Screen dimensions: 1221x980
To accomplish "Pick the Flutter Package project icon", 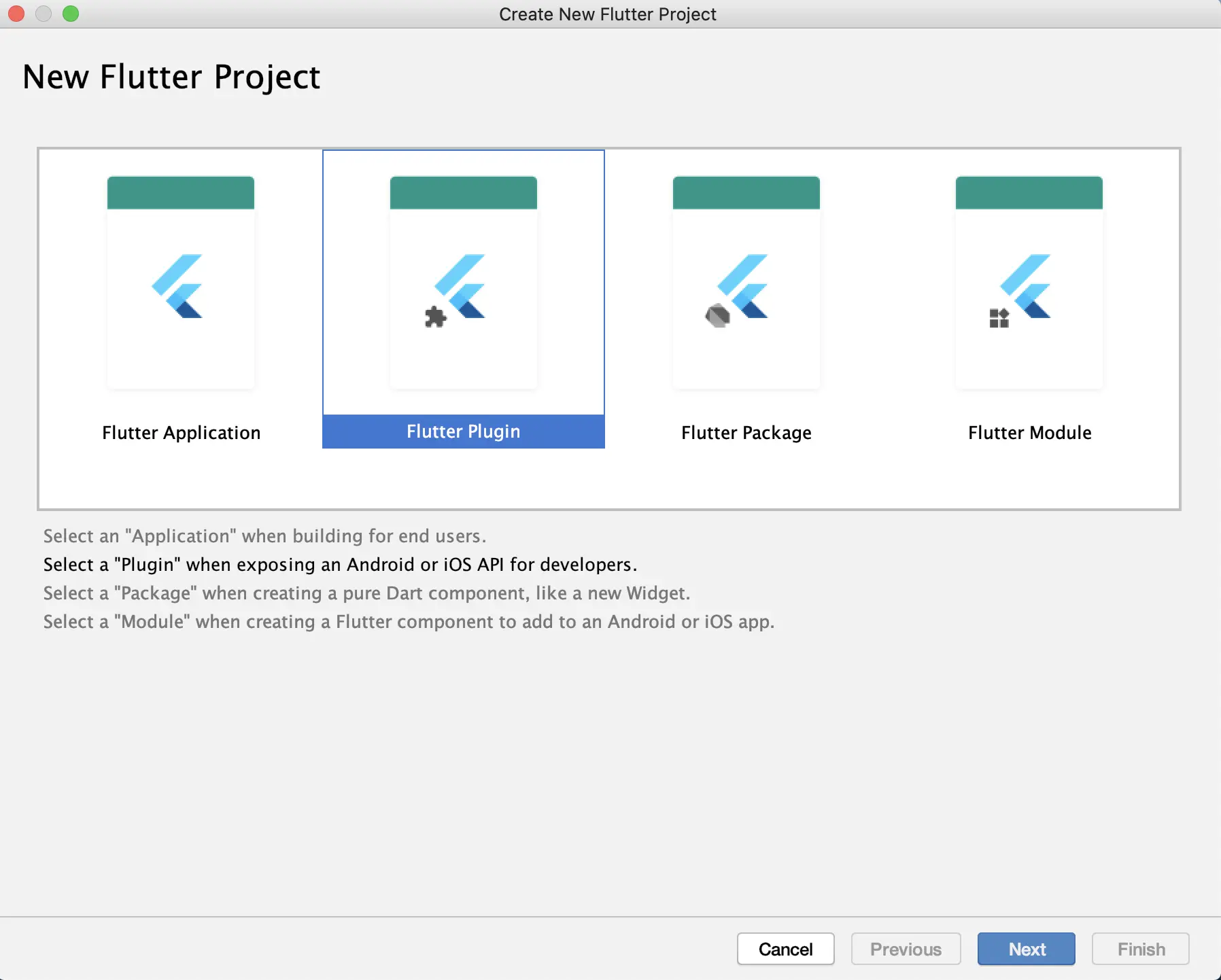I will pos(746,282).
